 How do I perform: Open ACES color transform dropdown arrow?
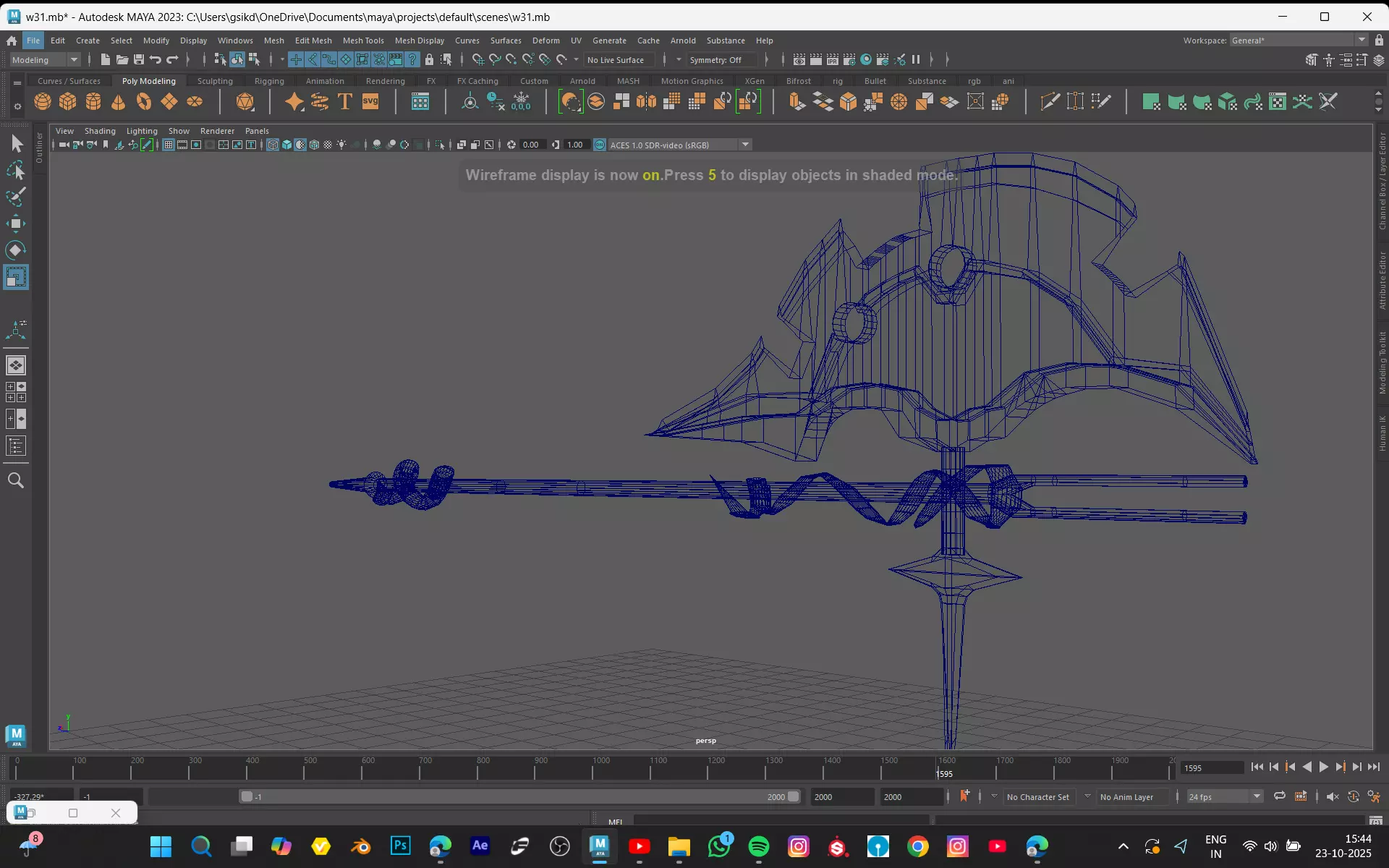[x=745, y=145]
